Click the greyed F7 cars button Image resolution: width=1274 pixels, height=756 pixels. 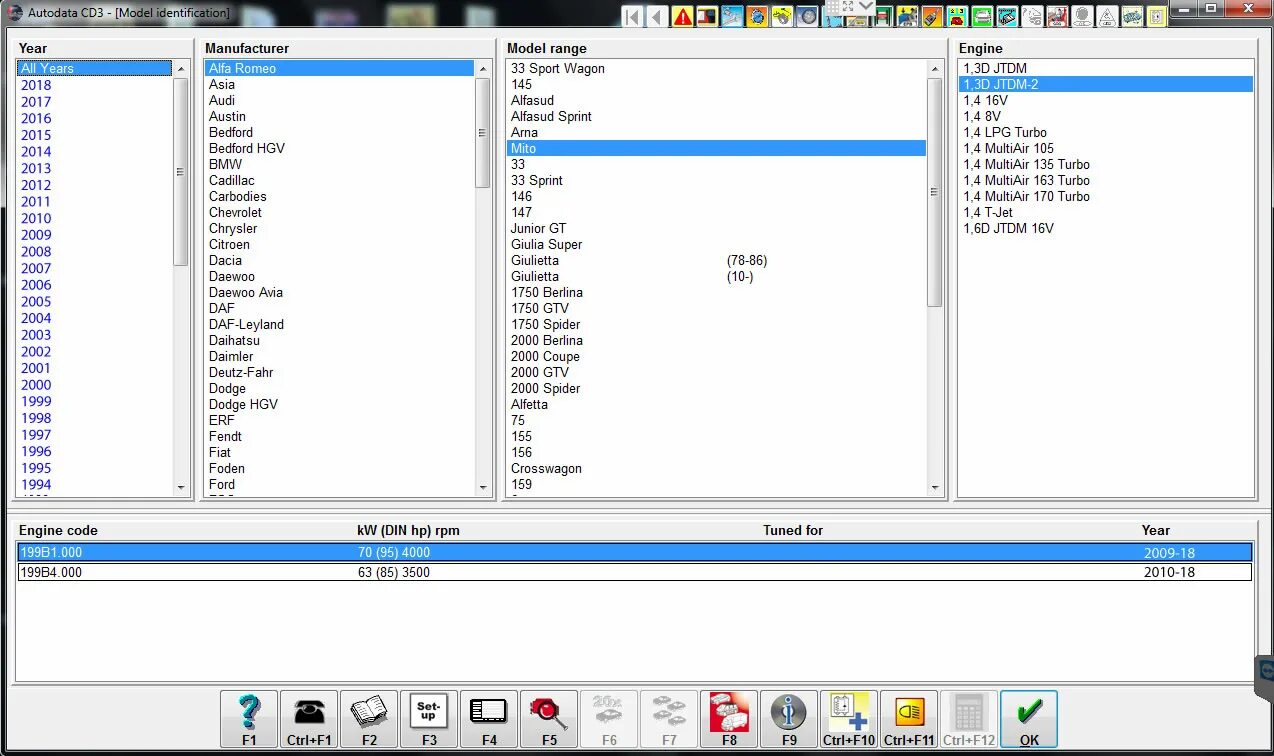(669, 719)
